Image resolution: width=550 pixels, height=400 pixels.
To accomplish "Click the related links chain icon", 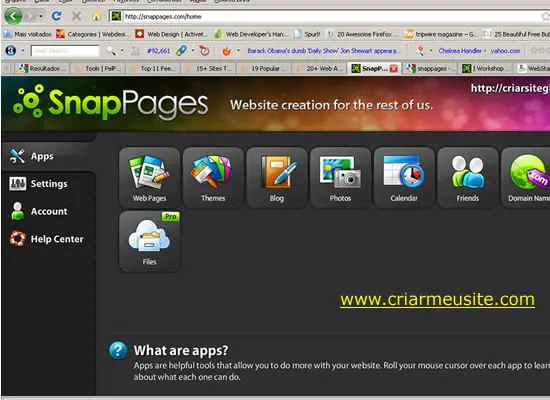I will [x=181, y=51].
